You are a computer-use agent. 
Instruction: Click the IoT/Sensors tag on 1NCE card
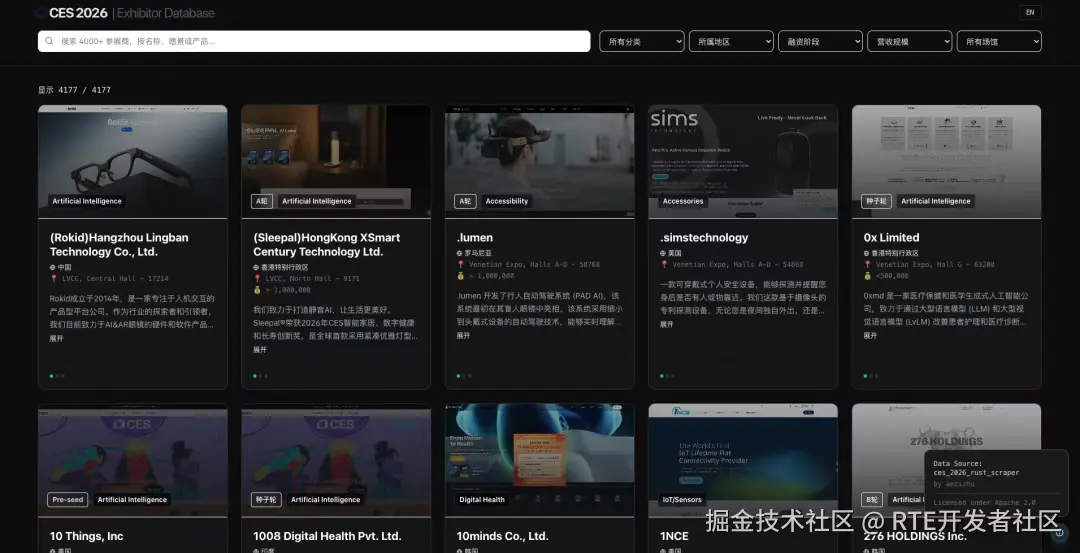tap(682, 499)
